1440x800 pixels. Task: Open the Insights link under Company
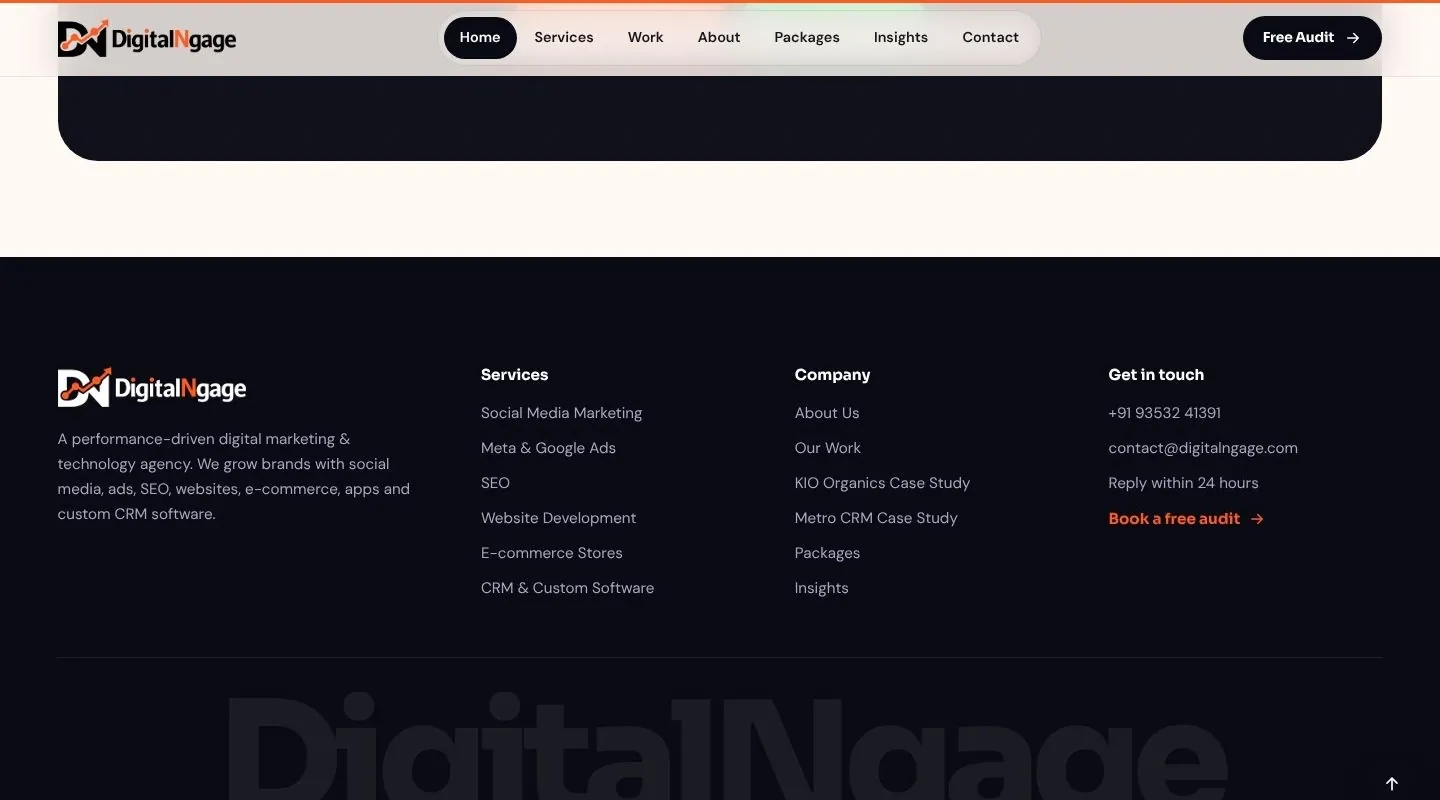(x=822, y=588)
